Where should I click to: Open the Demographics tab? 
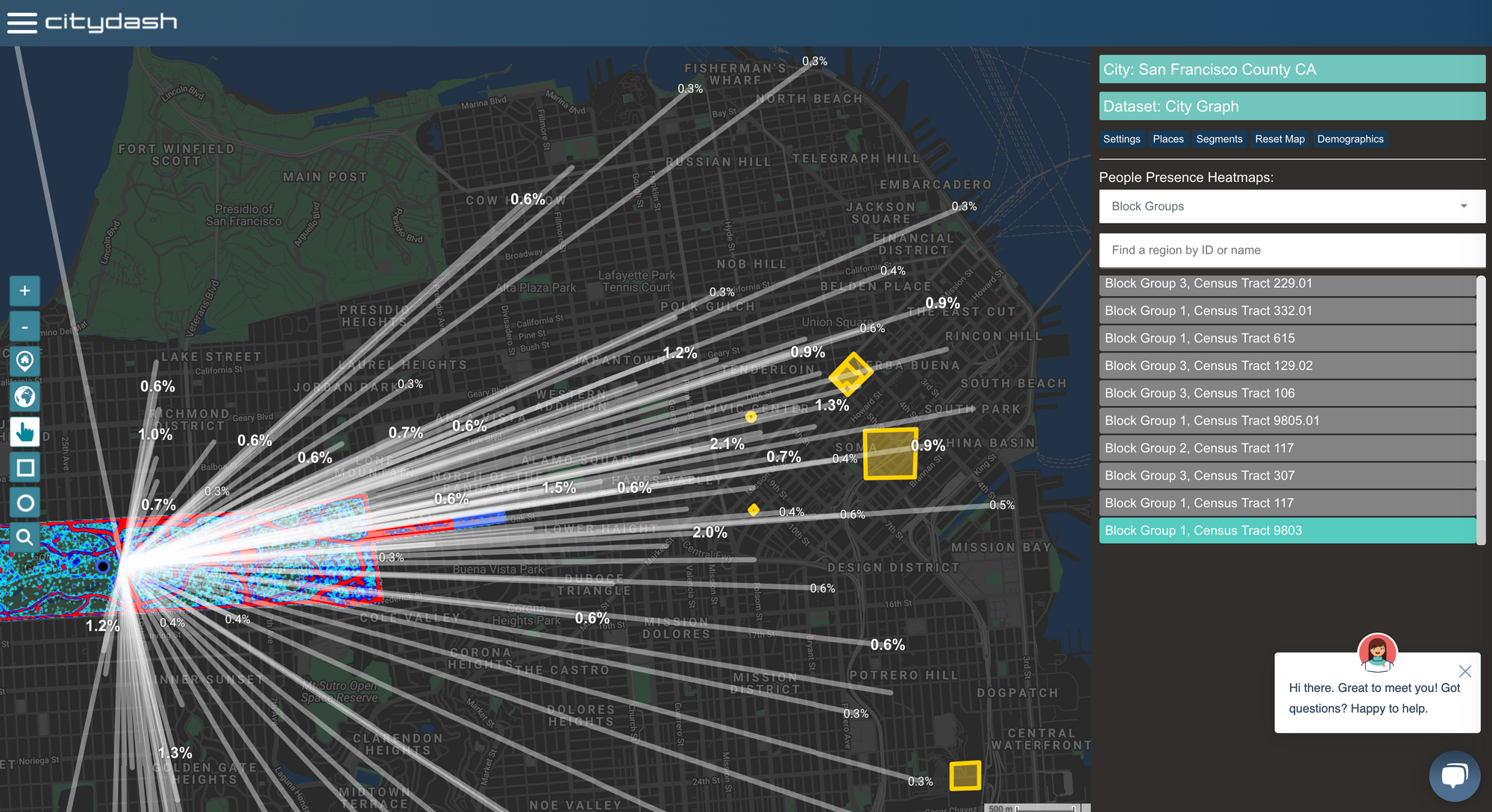tap(1350, 139)
